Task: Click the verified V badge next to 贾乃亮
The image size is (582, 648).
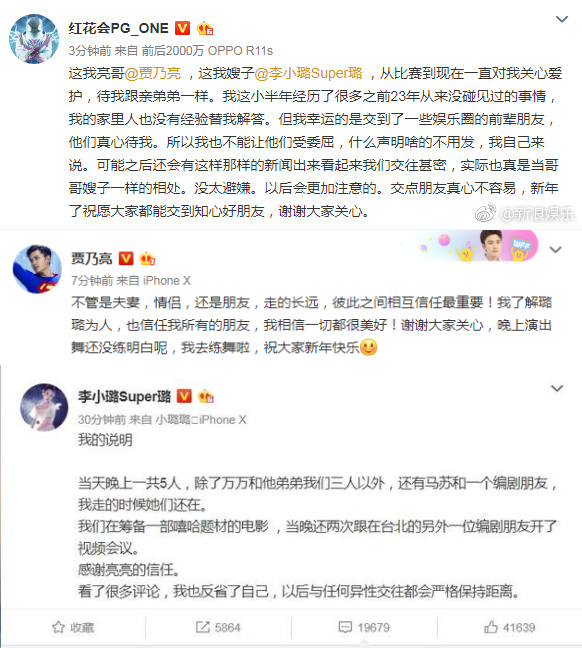Action: coord(126,258)
